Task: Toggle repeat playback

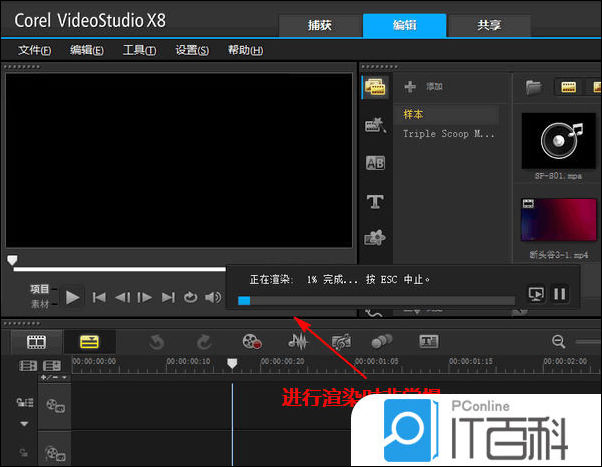Action: pos(190,297)
